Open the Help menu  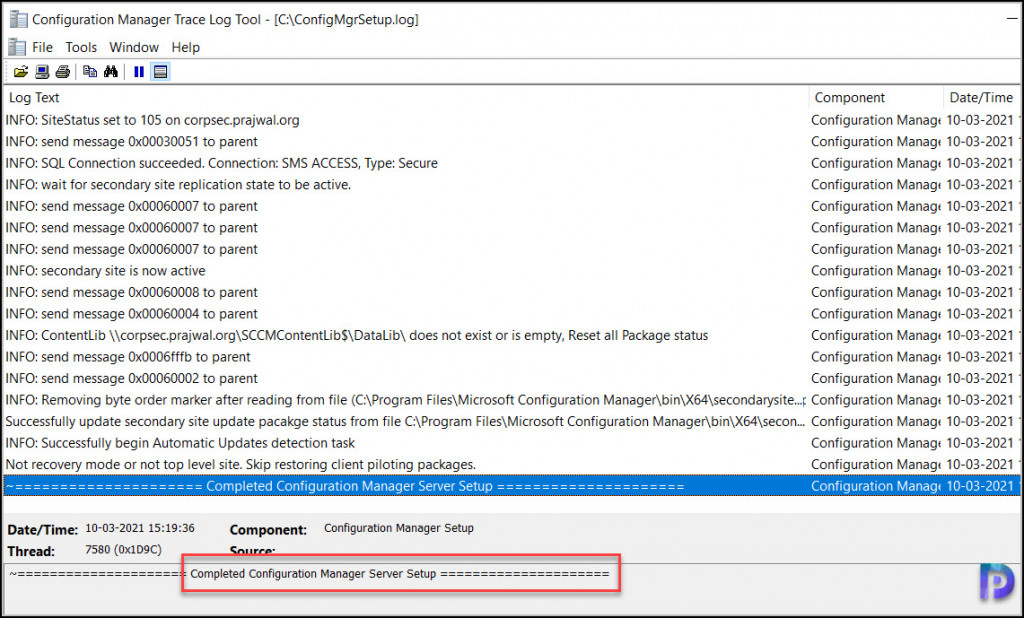coord(185,47)
